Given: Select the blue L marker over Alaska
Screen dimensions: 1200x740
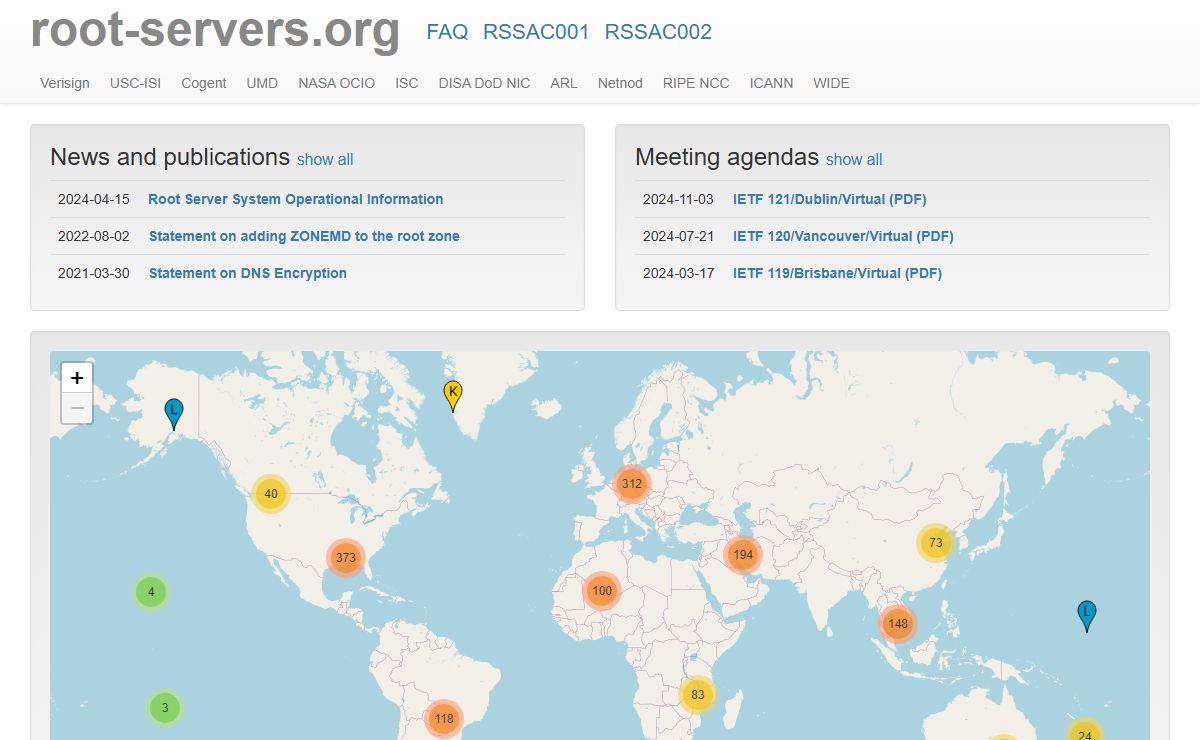Looking at the screenshot, I should tap(174, 414).
